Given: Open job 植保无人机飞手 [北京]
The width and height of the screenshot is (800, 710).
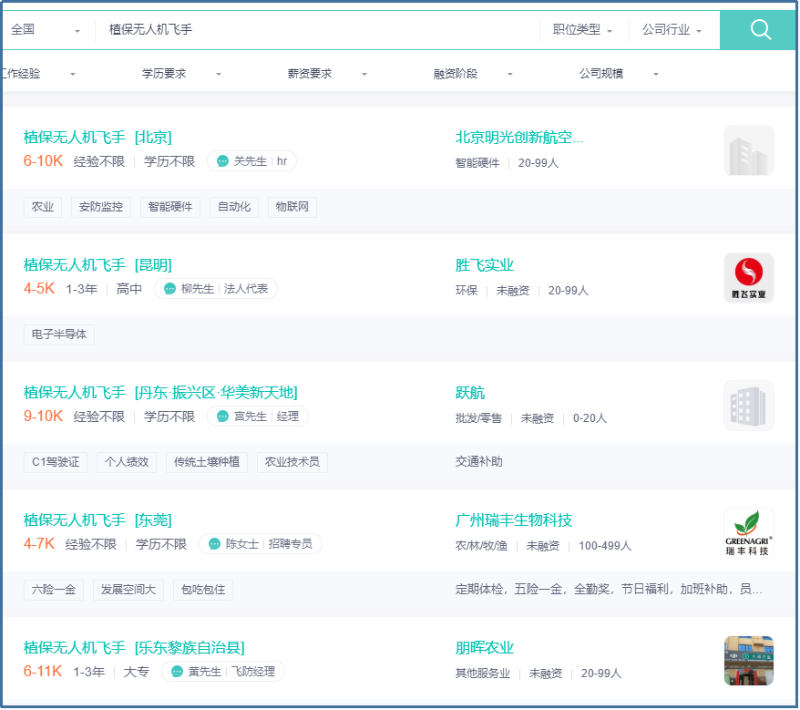Looking at the screenshot, I should pos(97,137).
